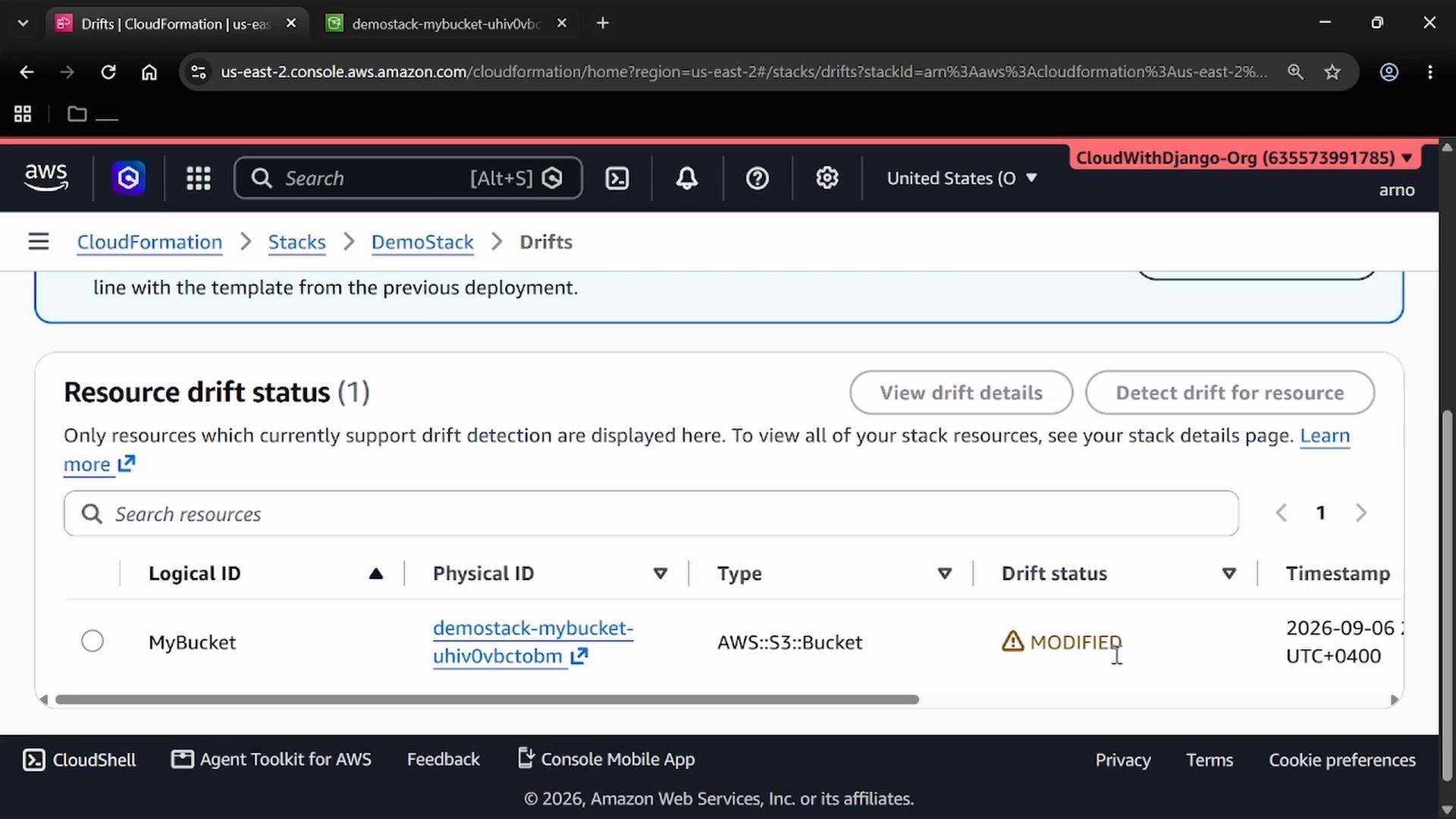
Task: Sort by the Physical ID column arrow
Action: [661, 574]
